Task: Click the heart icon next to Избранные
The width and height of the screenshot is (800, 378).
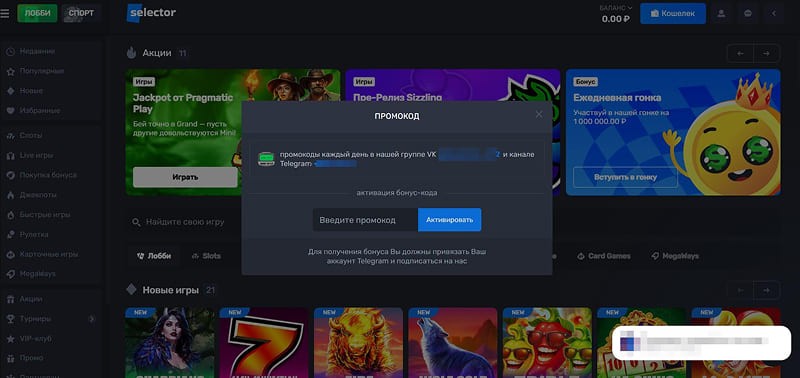Action: click(10, 111)
